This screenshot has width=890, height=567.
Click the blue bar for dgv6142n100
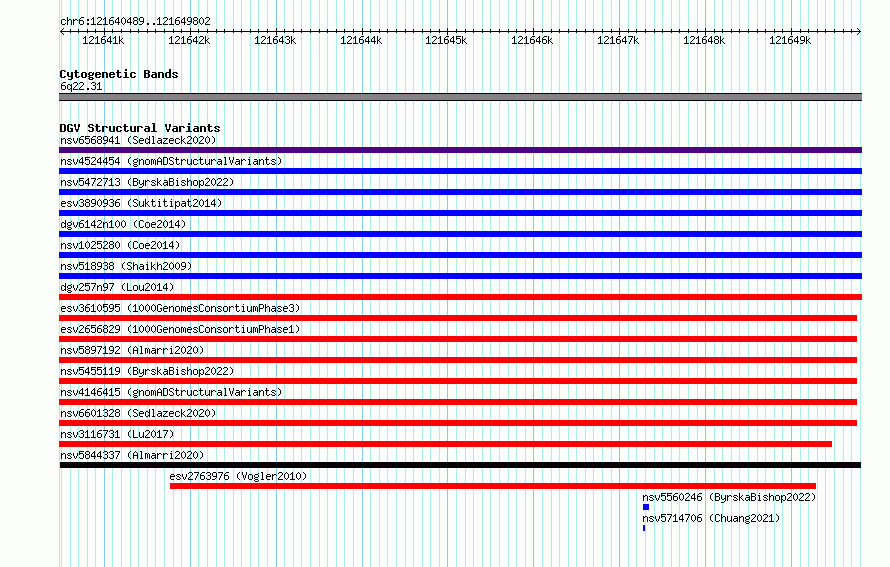460,234
